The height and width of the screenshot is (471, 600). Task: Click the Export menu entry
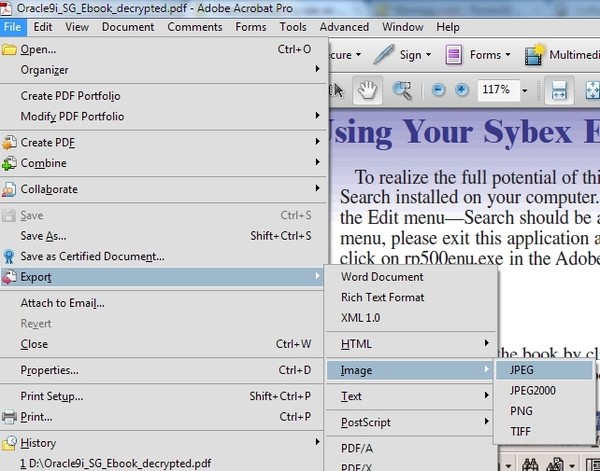click(162, 277)
